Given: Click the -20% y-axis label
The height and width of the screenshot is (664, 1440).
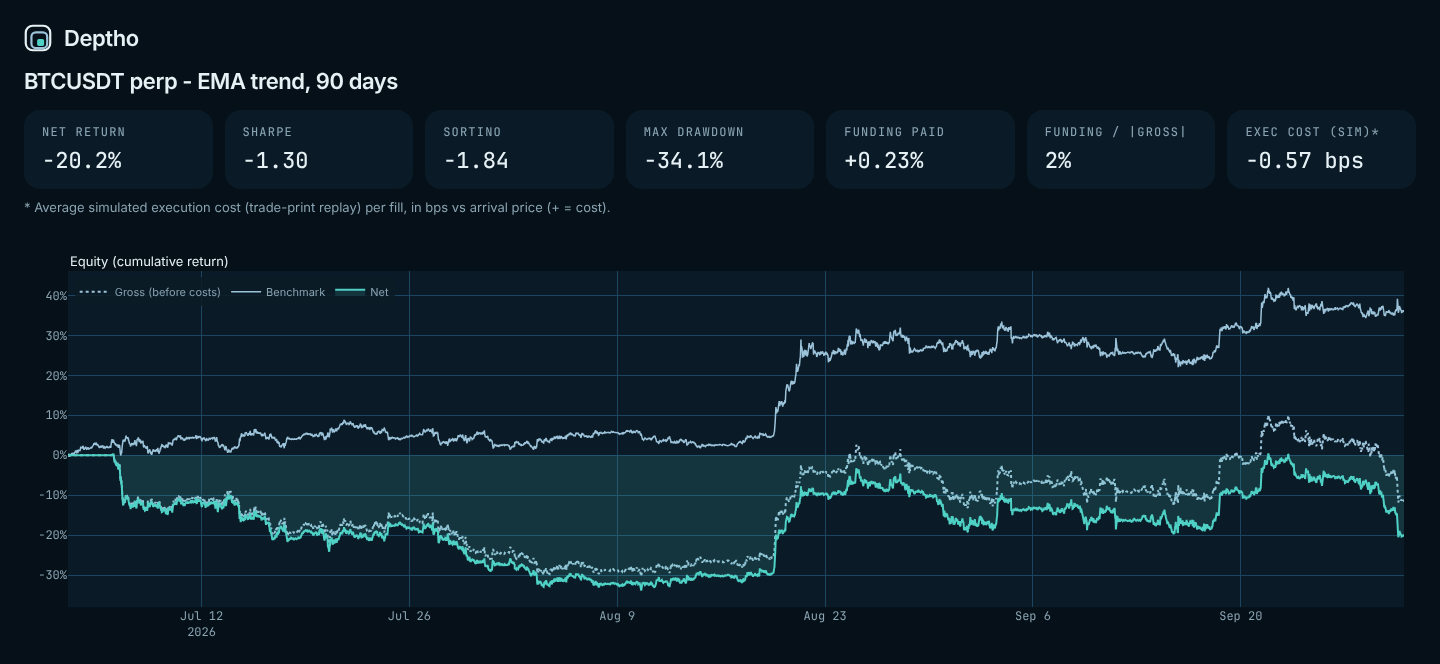Looking at the screenshot, I should pos(52,535).
